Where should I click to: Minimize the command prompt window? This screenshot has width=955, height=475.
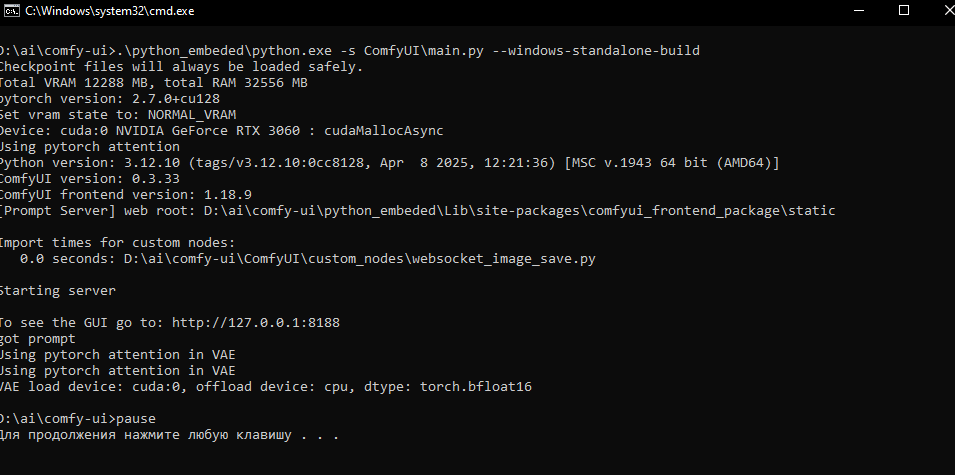pos(857,10)
